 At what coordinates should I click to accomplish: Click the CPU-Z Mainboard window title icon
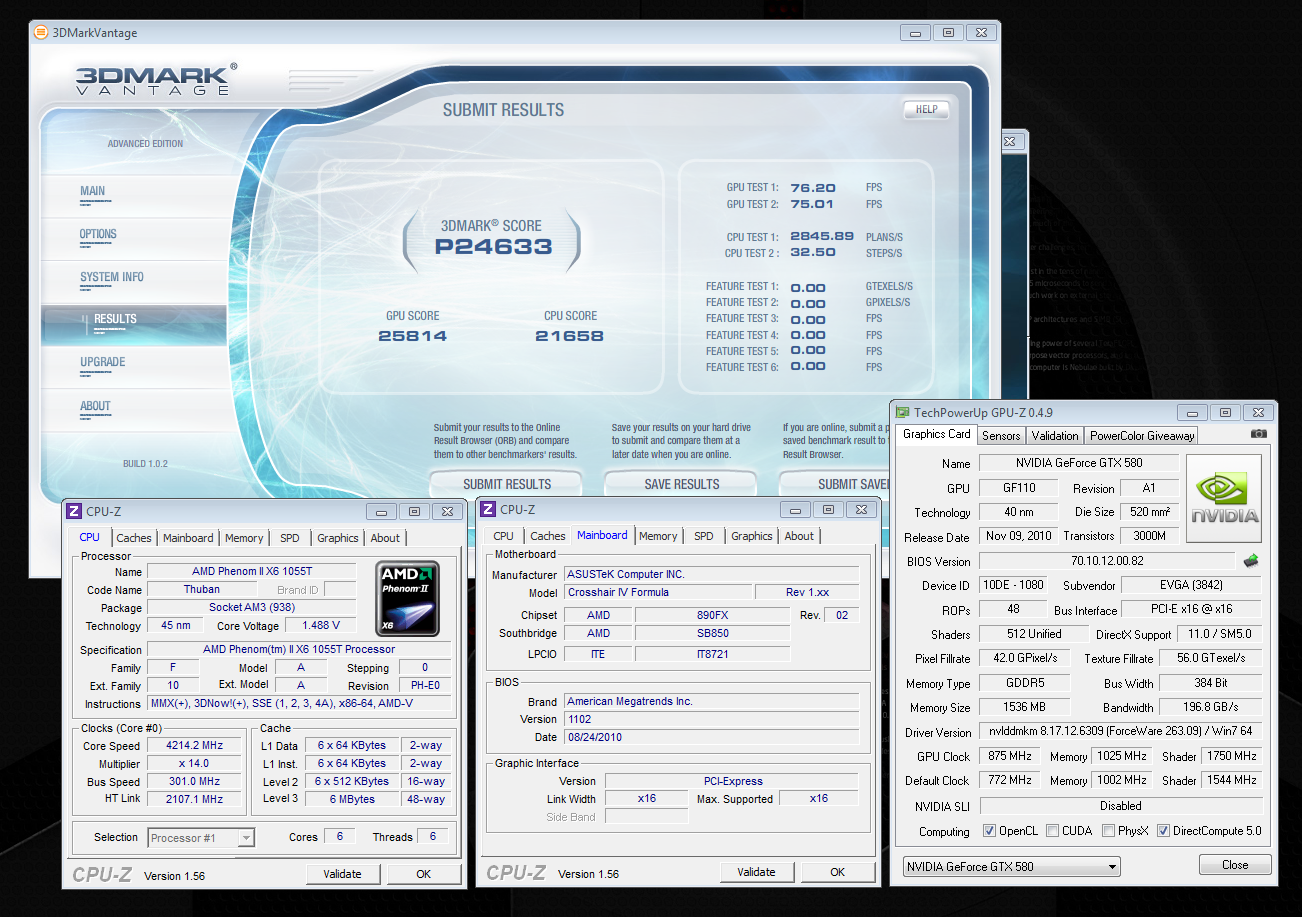click(x=488, y=509)
